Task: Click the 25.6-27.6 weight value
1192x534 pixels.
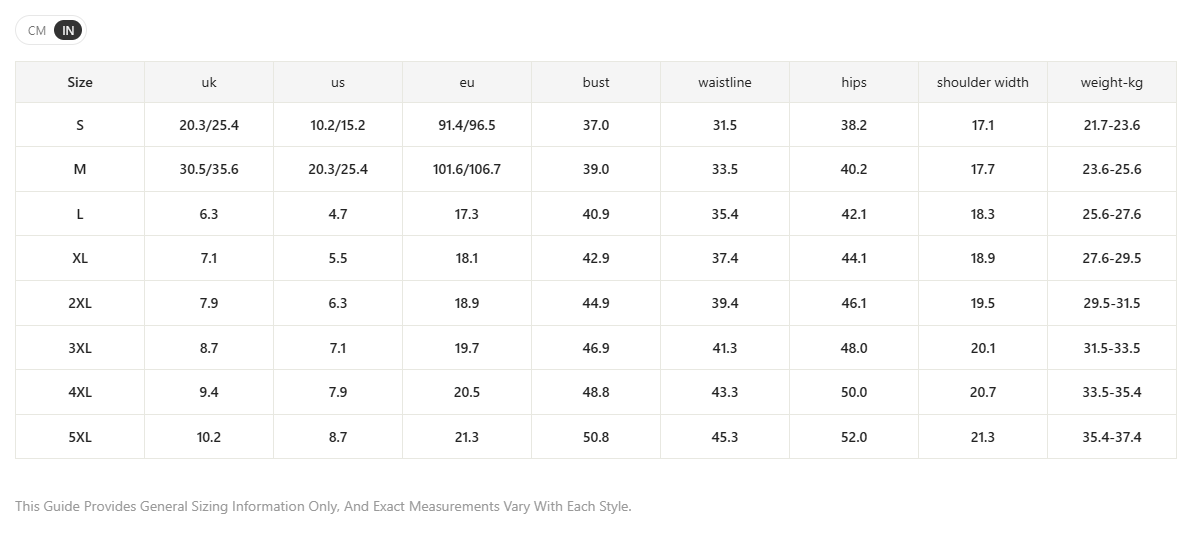Action: (x=1111, y=214)
